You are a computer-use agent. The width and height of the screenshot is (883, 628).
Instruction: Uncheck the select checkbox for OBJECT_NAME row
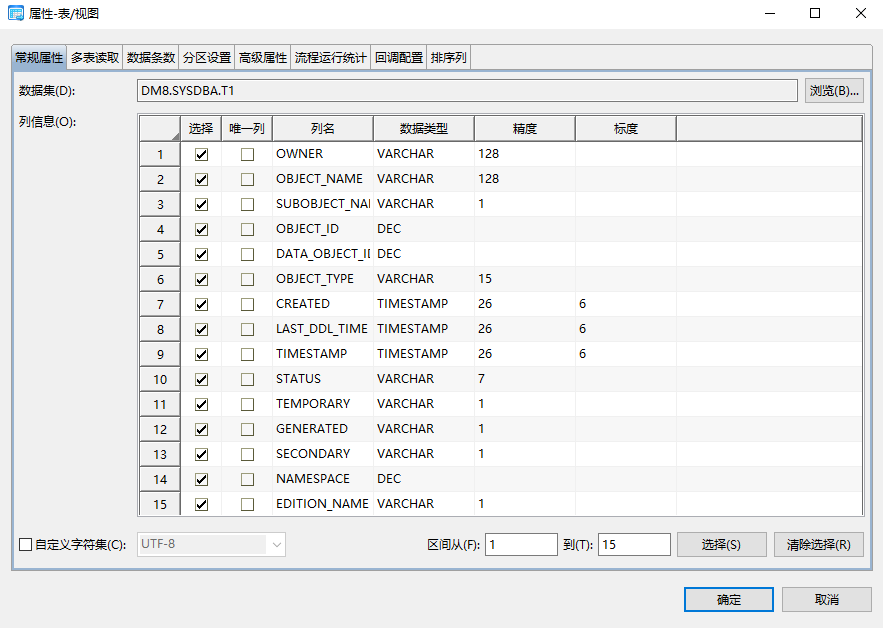[201, 180]
